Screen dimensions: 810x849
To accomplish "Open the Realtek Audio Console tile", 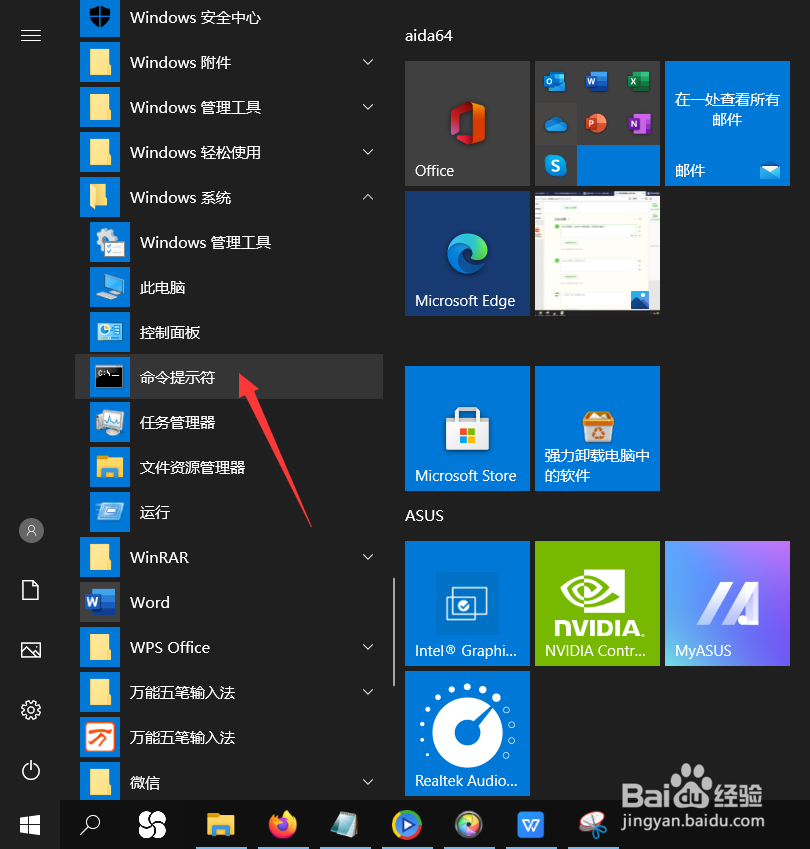I will tap(467, 733).
